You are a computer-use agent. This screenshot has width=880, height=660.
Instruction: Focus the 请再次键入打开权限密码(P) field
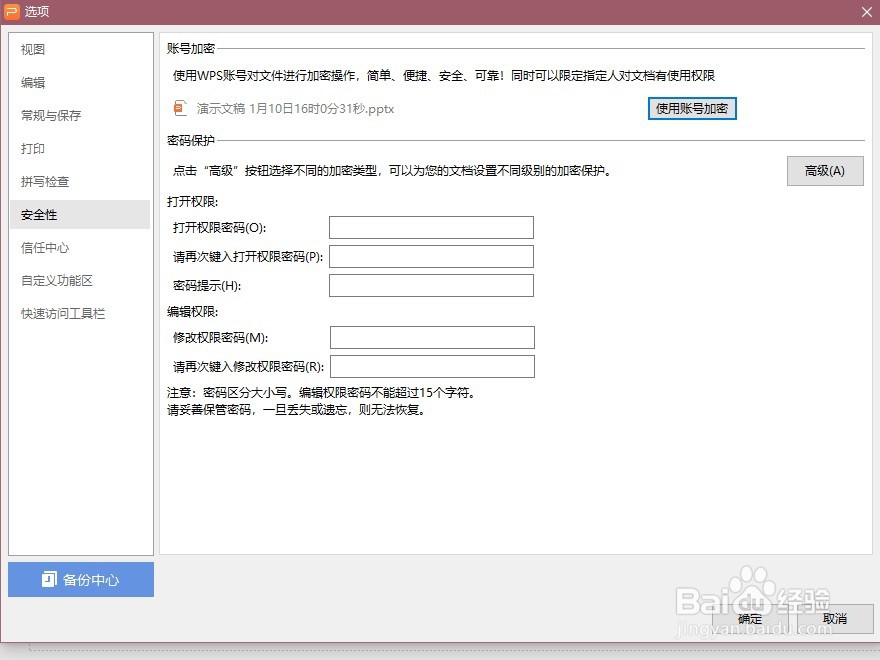pos(431,256)
